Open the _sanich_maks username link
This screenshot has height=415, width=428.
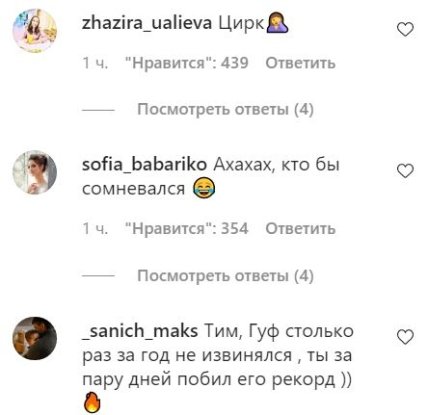pos(140,331)
